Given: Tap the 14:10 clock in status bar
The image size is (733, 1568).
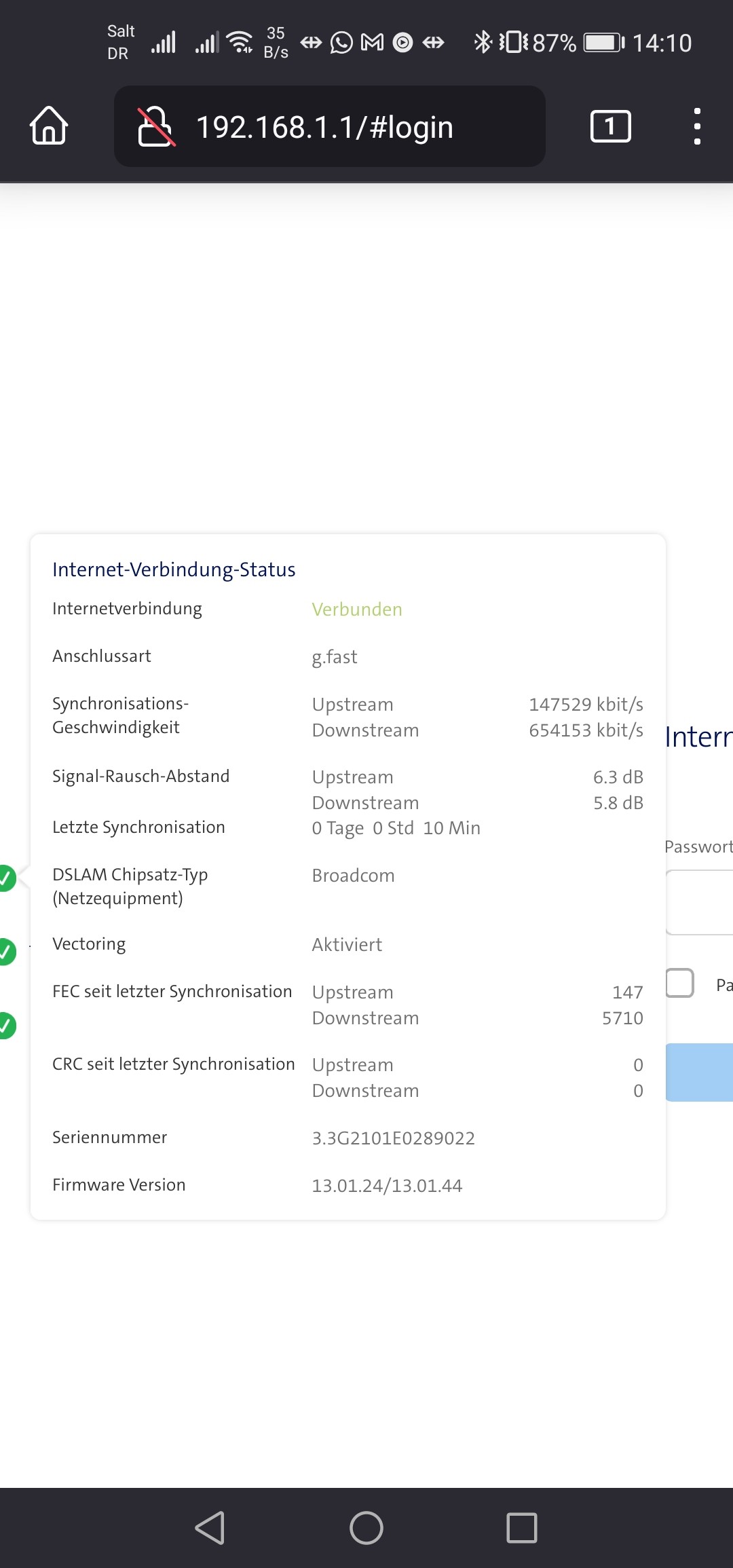Looking at the screenshot, I should (x=662, y=43).
